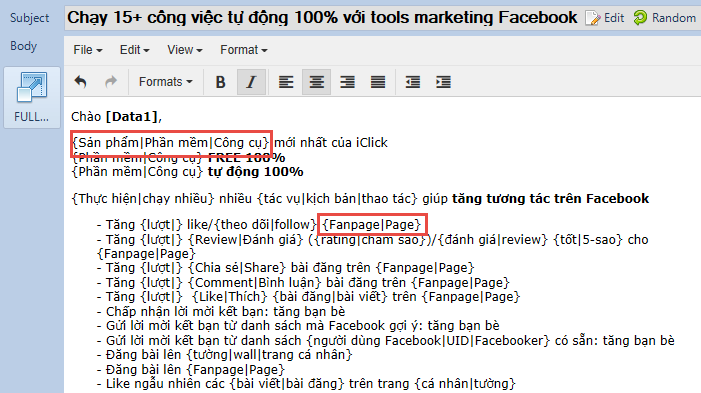Open the Format menu
Viewport: 701px width, 393px height.
point(244,50)
